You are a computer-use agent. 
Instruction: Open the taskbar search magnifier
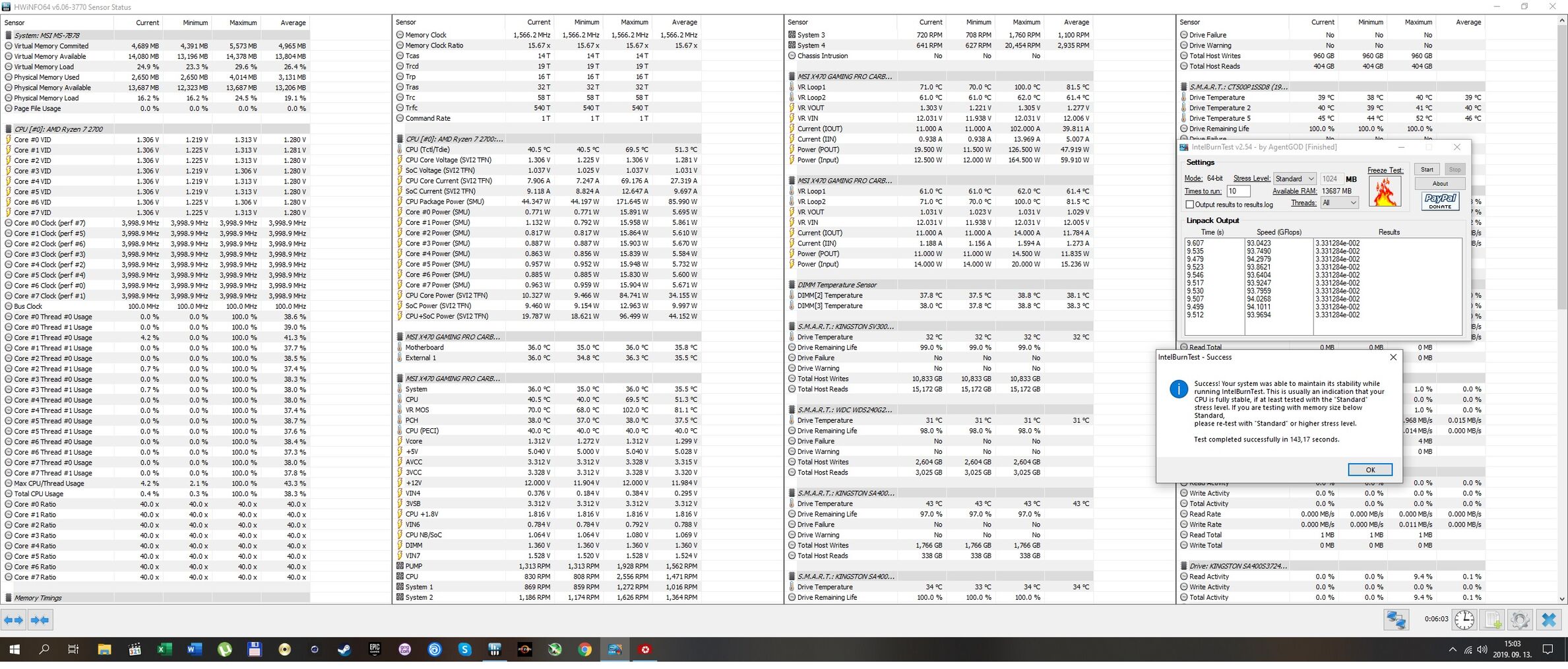coord(44,650)
